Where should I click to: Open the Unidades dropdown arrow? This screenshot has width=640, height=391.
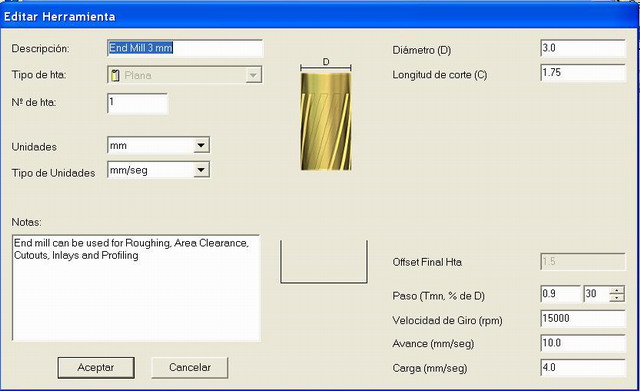201,145
